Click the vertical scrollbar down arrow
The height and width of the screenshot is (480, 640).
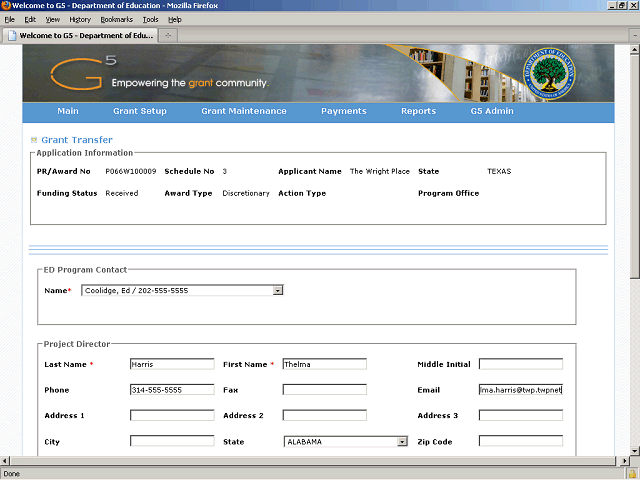(x=635, y=451)
